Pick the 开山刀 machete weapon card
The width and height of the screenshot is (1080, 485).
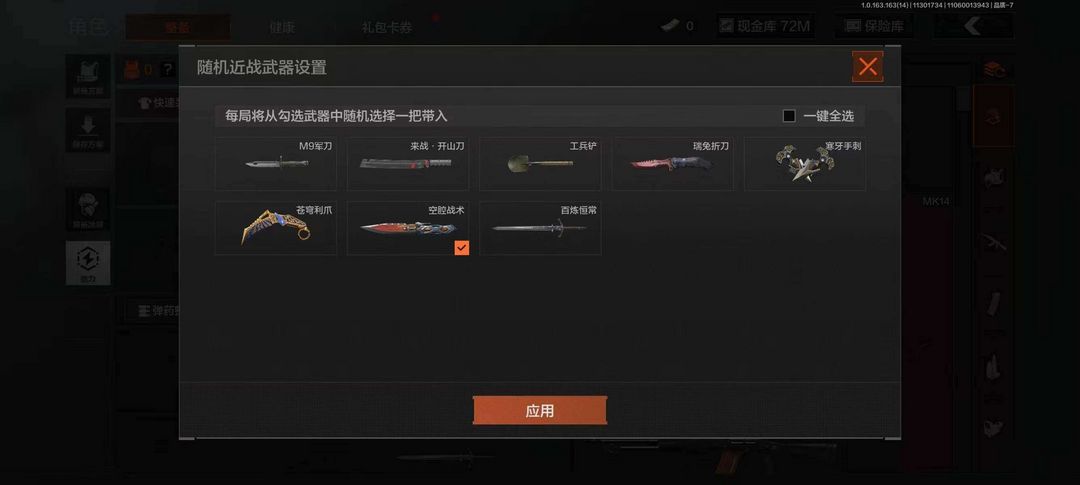[x=408, y=163]
